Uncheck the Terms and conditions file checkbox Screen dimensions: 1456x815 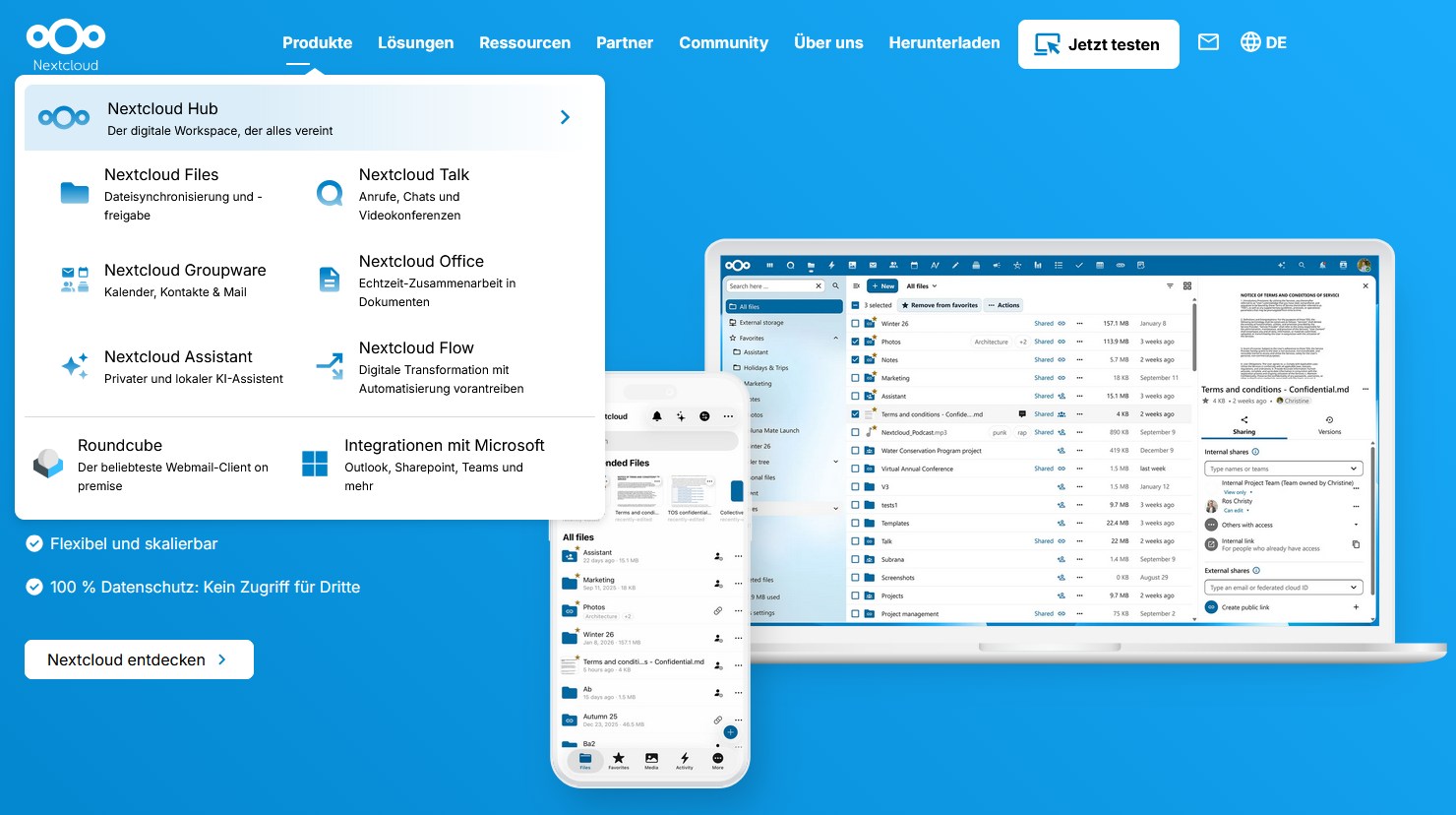point(855,414)
